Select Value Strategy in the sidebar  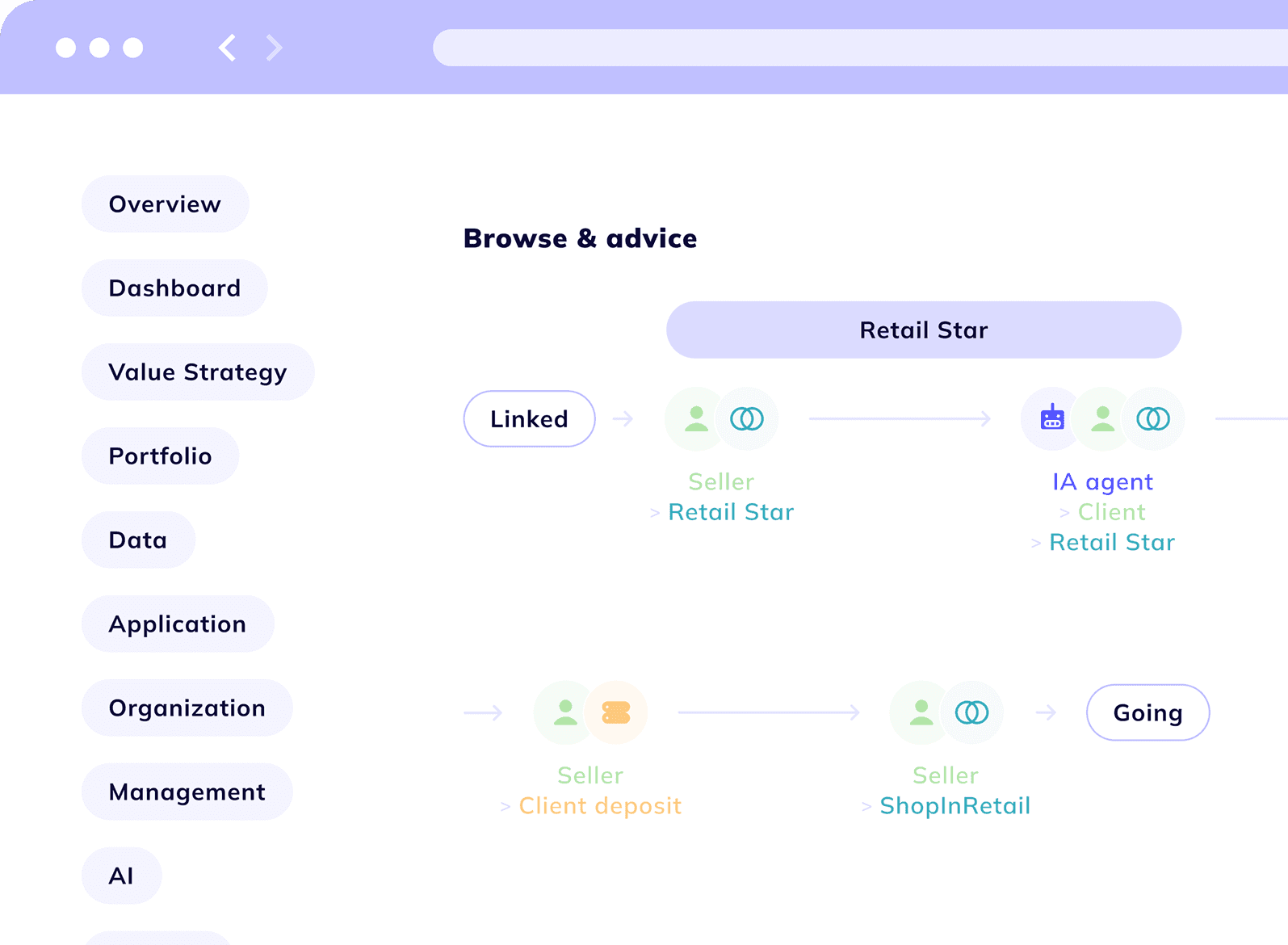coord(198,372)
